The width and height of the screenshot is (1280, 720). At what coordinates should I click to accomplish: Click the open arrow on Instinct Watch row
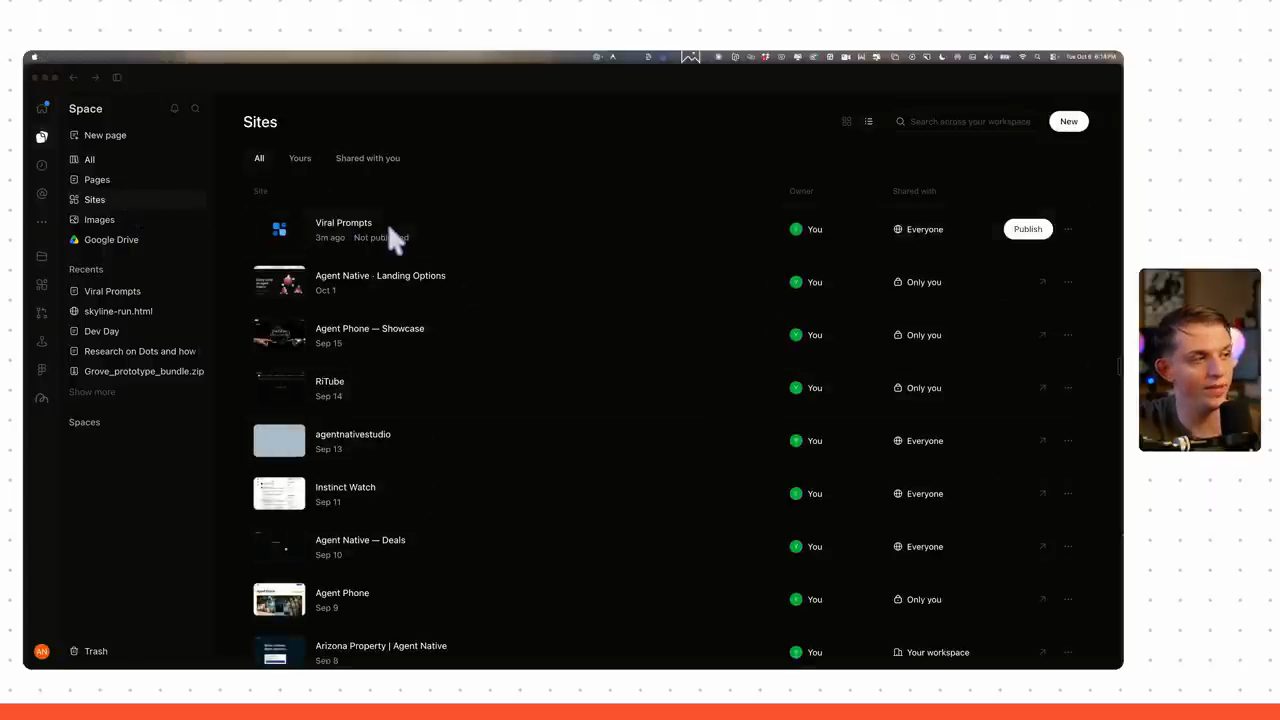(1042, 493)
